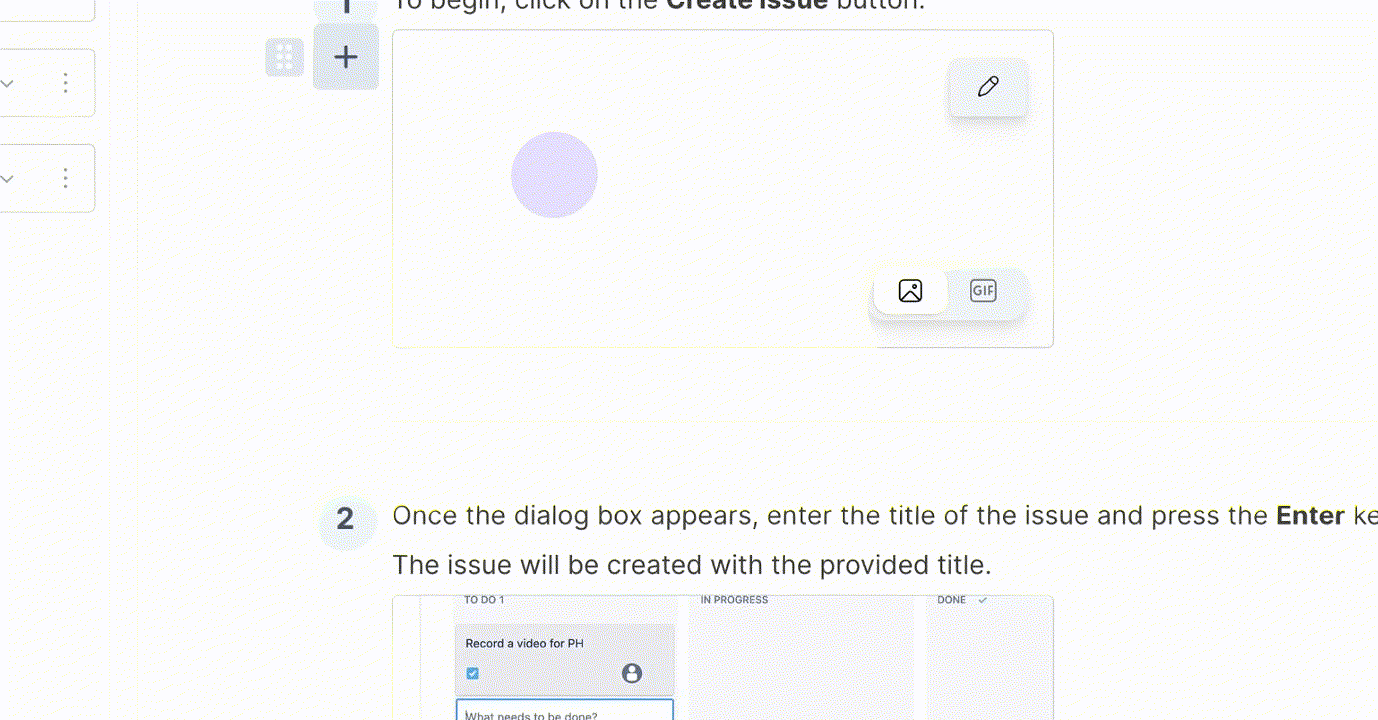Switch step media to GIF mode

point(983,291)
